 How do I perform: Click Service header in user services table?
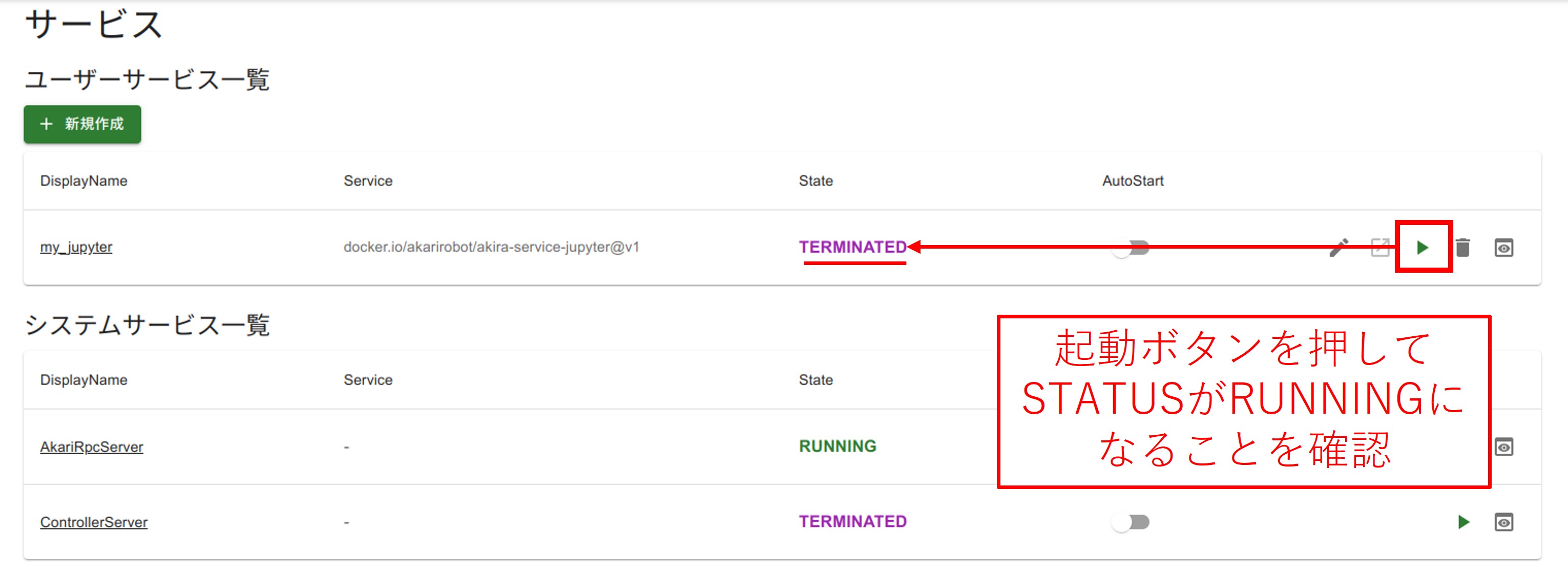pyautogui.click(x=368, y=181)
